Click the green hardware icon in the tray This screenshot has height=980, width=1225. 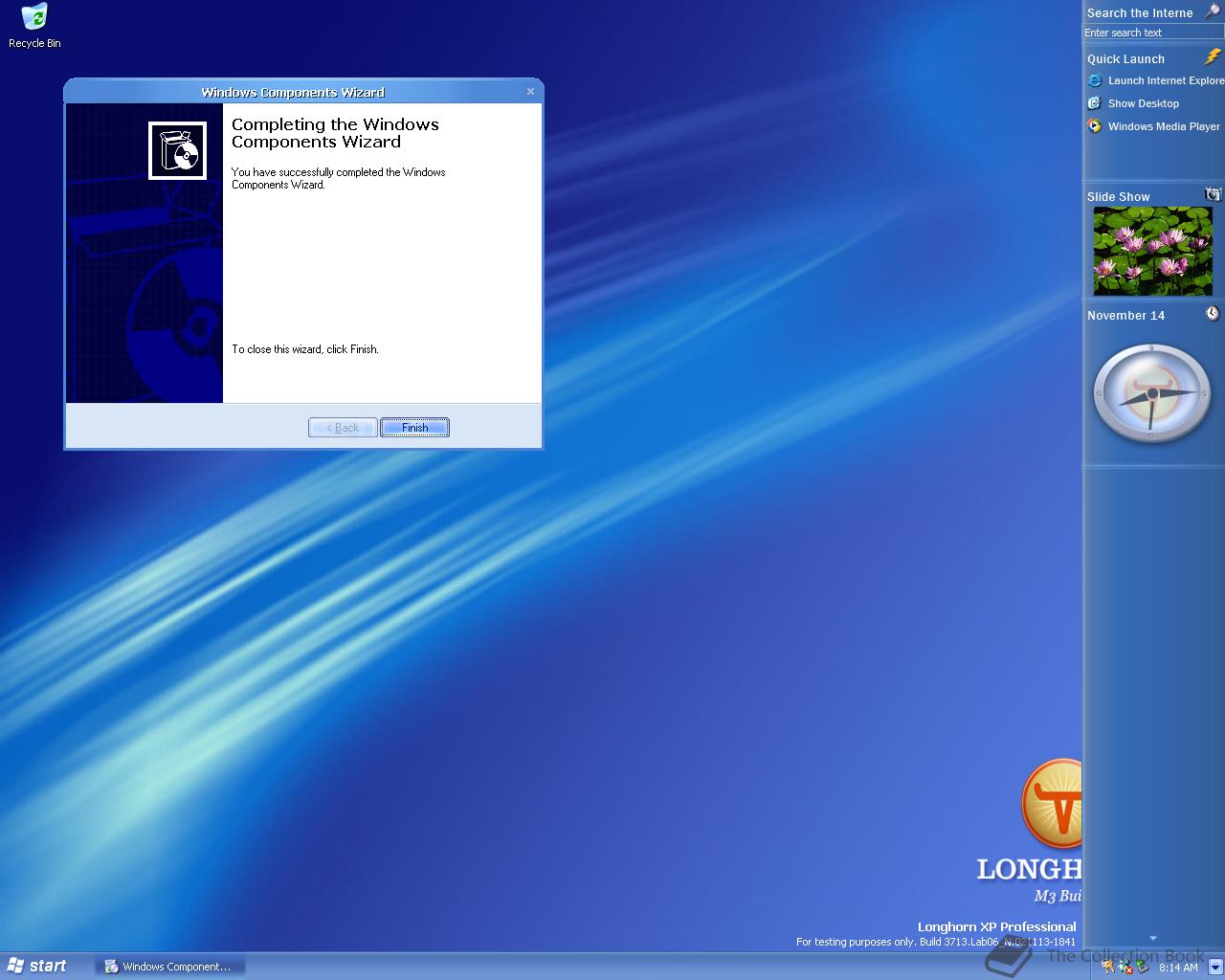[x=1142, y=967]
